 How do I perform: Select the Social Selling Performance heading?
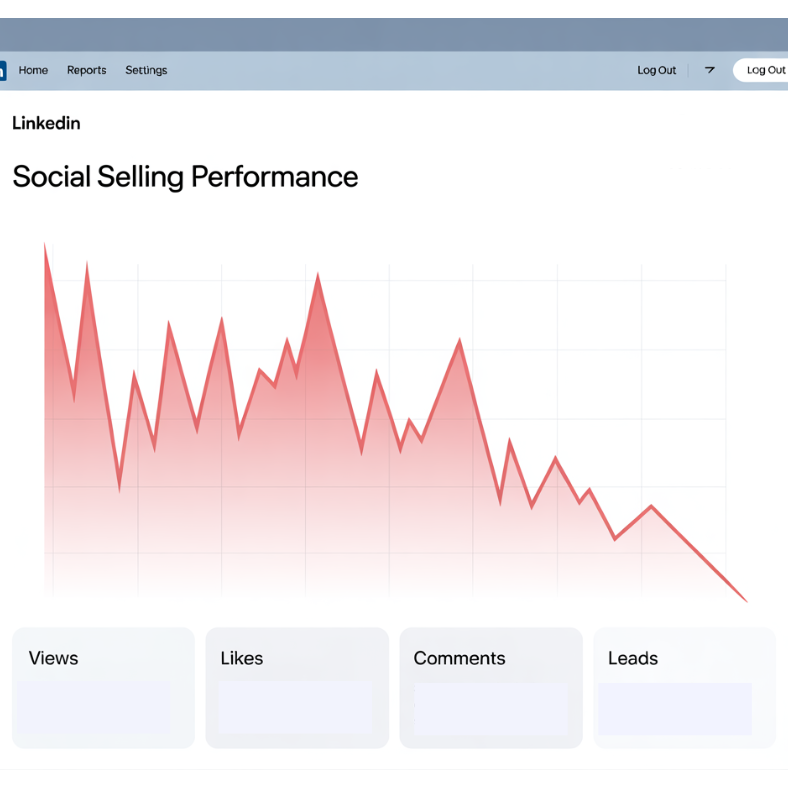[185, 177]
